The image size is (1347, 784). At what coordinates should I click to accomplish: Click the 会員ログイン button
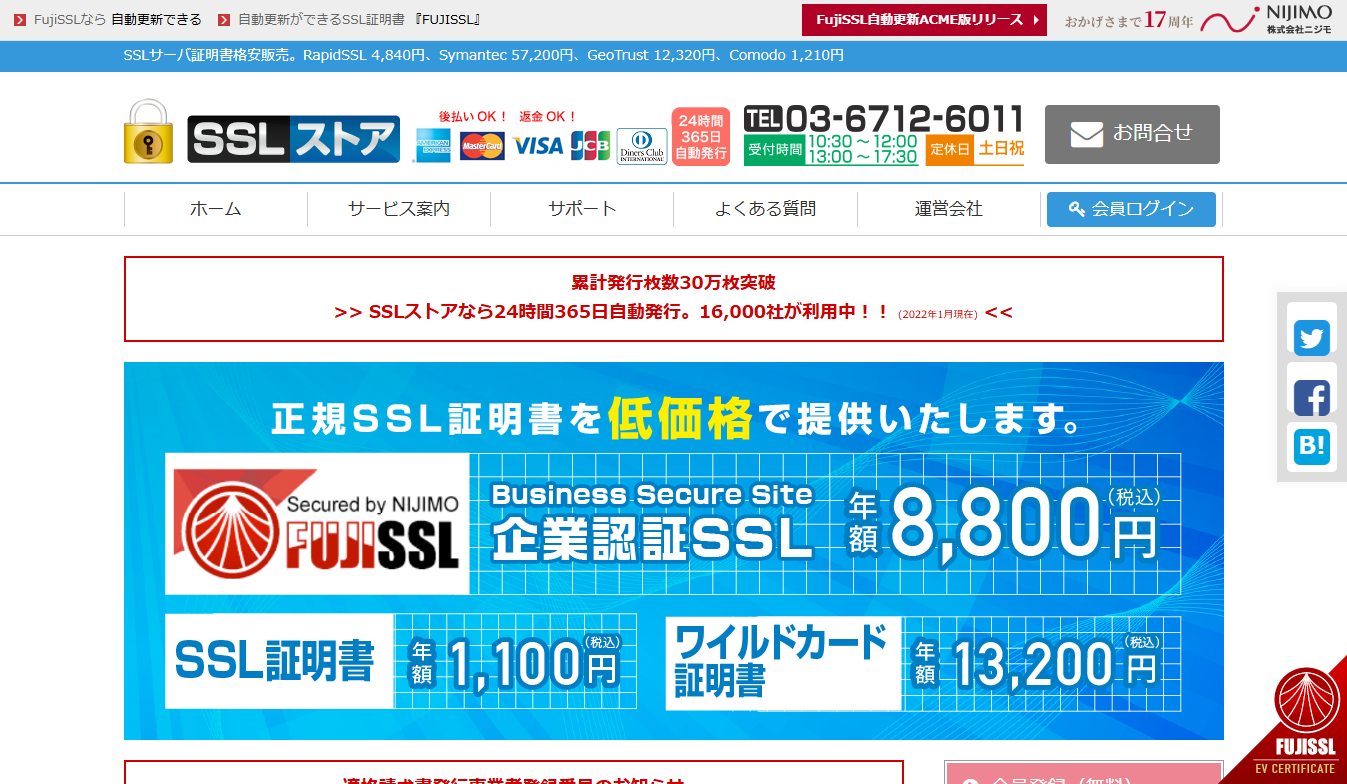pyautogui.click(x=1131, y=209)
